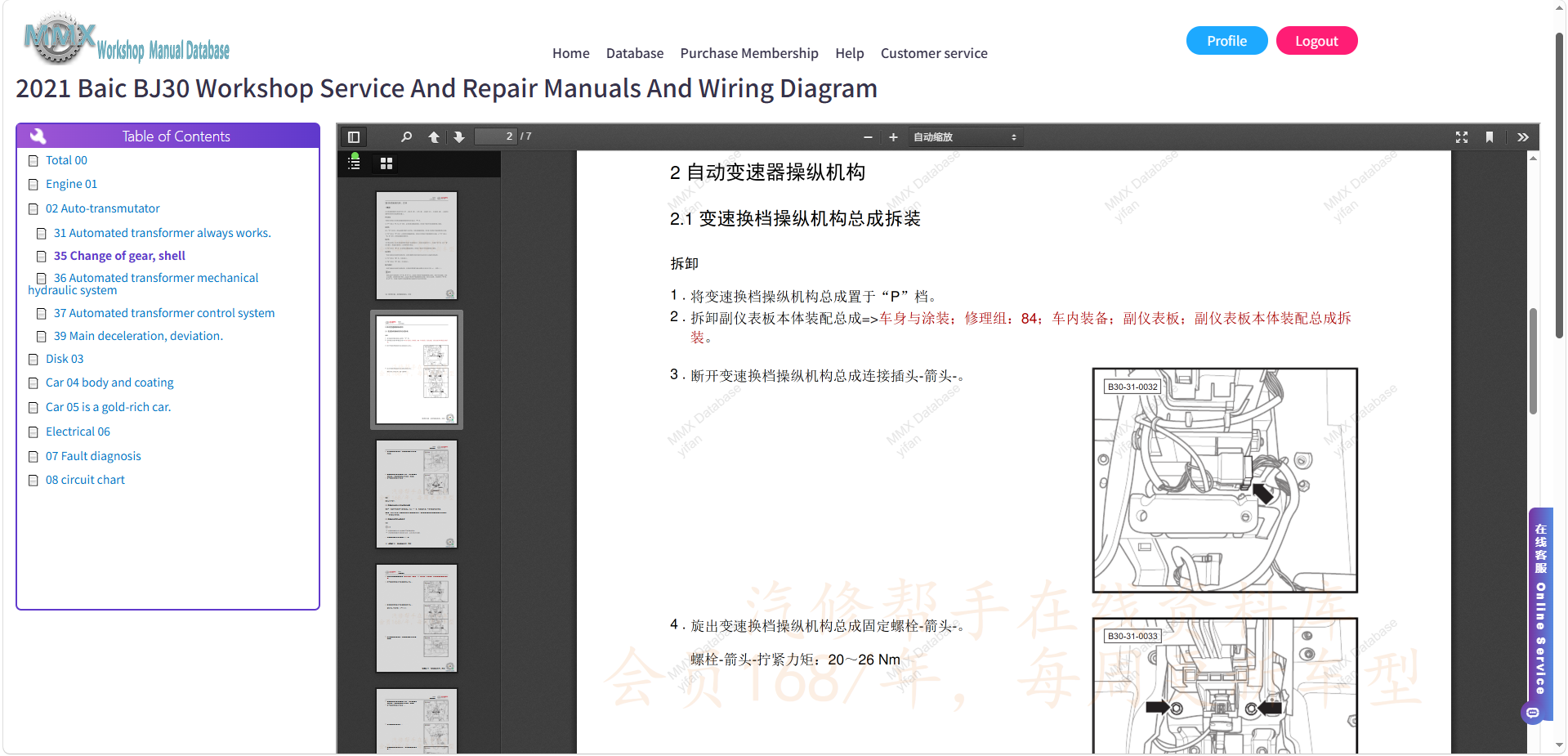The width and height of the screenshot is (1568, 756).
Task: Switch to presentation fullscreen mode
Action: 1462,137
